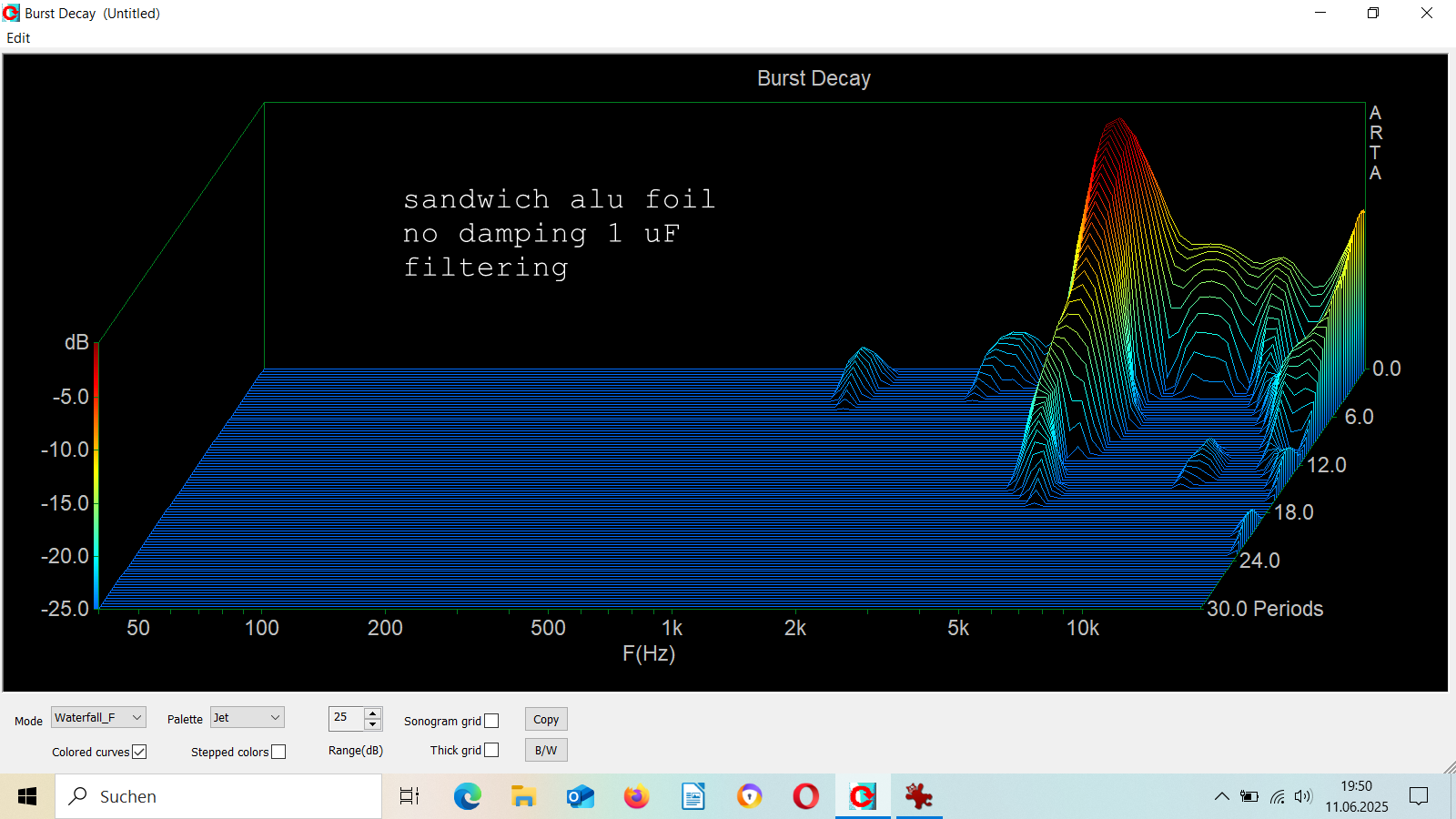The height and width of the screenshot is (819, 1456).
Task: Click the F(Hz) axis label
Action: (x=649, y=653)
